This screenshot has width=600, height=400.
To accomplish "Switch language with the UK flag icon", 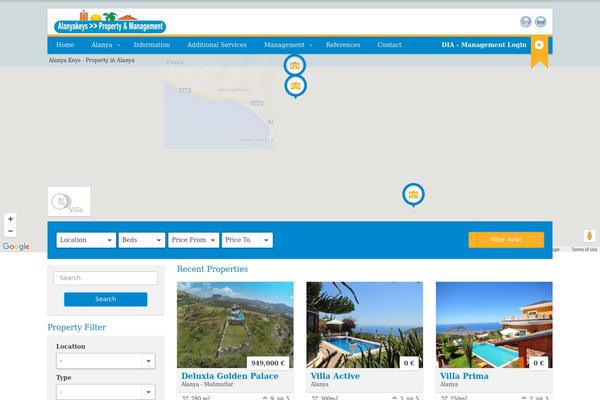I will coord(525,21).
